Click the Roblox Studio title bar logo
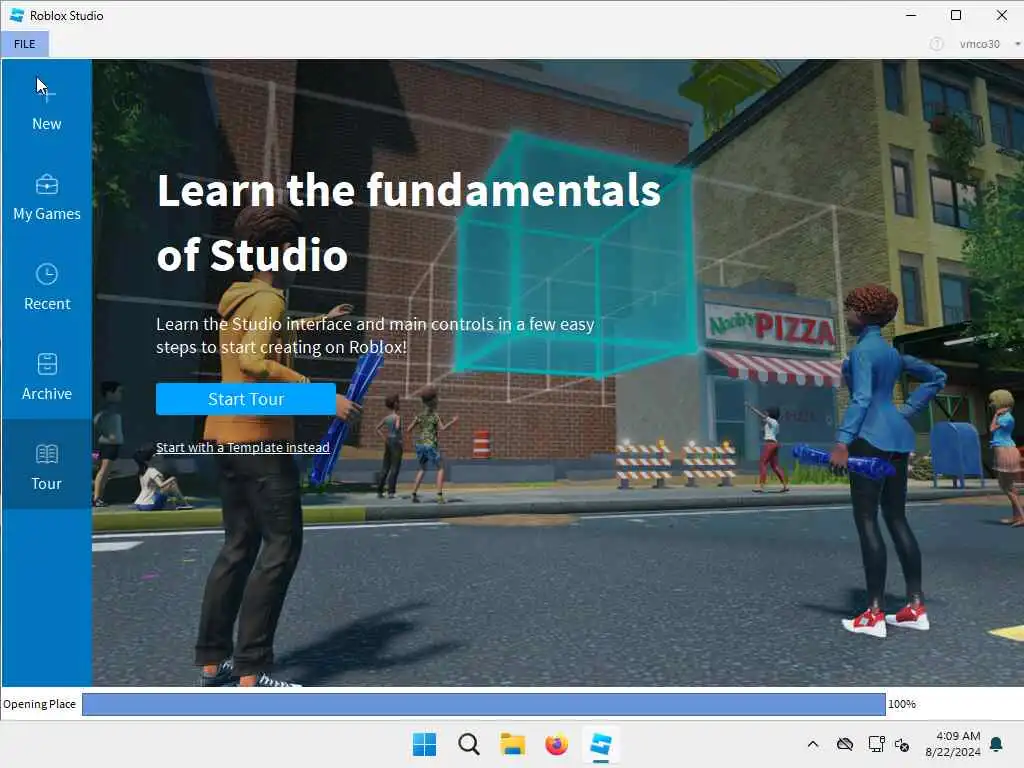Viewport: 1024px width, 768px height. [x=17, y=15]
